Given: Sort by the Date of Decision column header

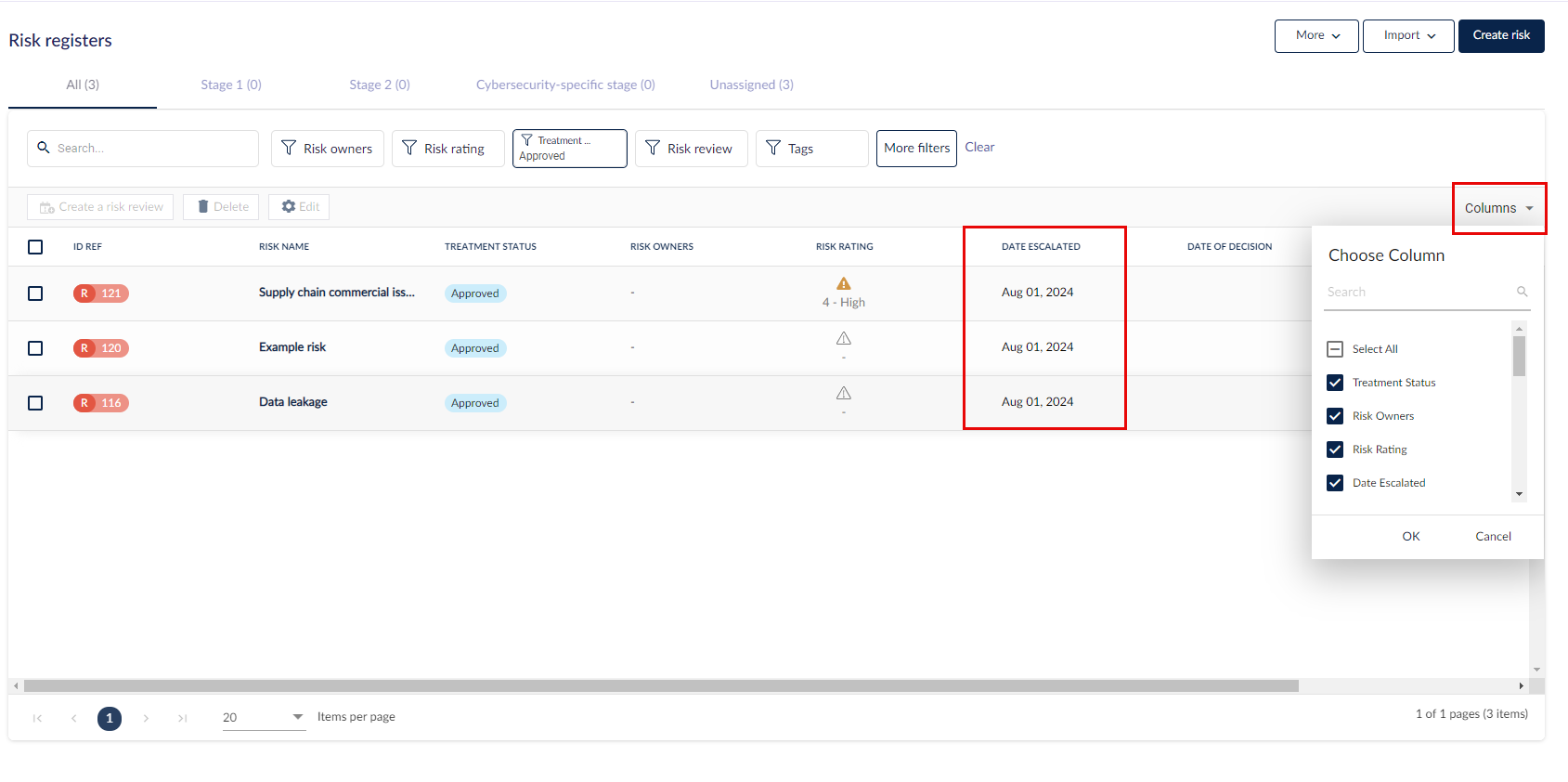Looking at the screenshot, I should point(1229,247).
